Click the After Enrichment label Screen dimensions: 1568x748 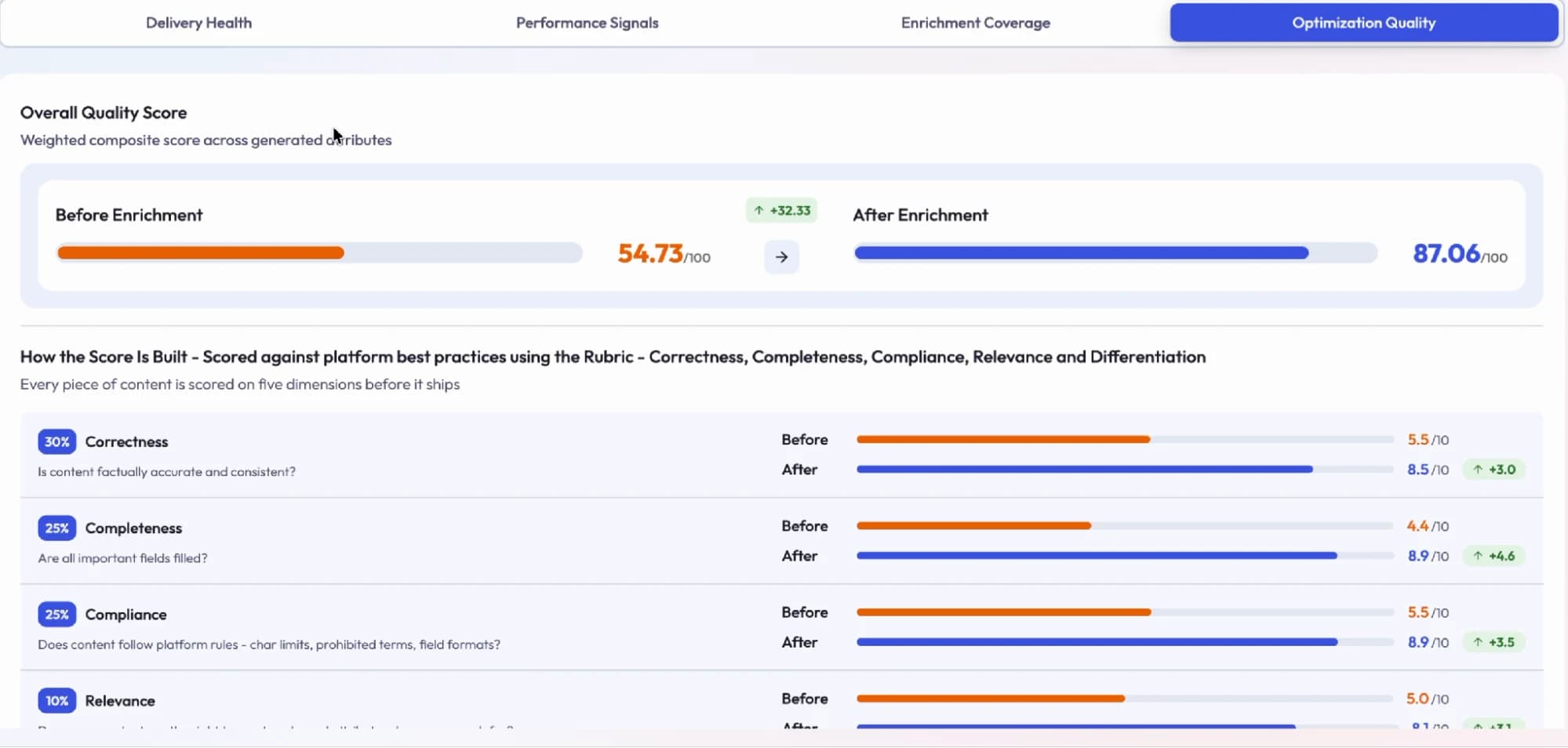(x=920, y=215)
